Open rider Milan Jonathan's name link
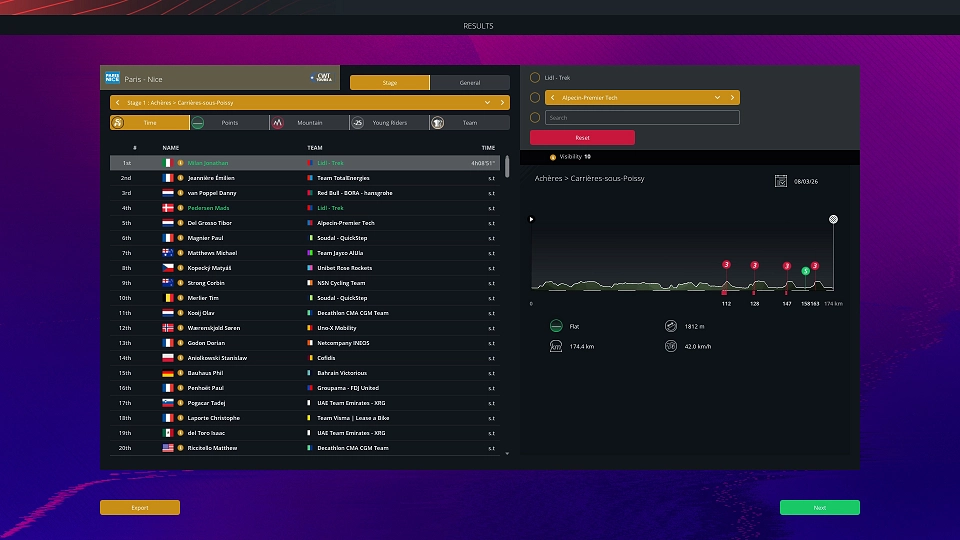This screenshot has width=960, height=540. (208, 163)
